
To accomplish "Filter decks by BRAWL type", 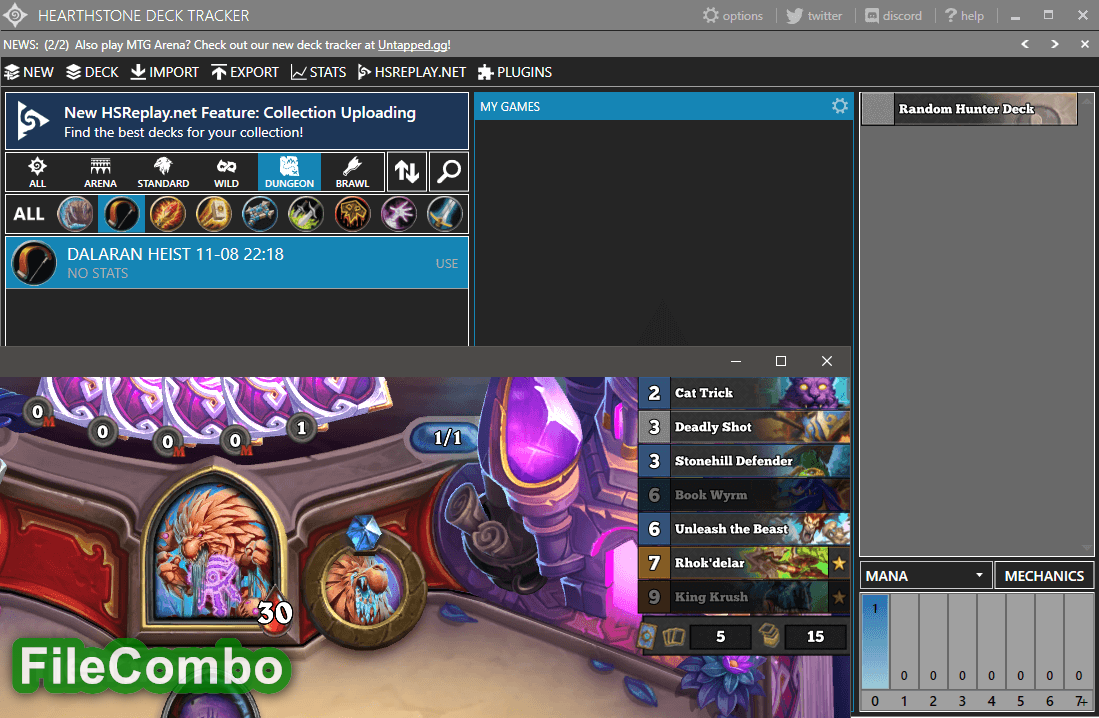I will point(353,172).
